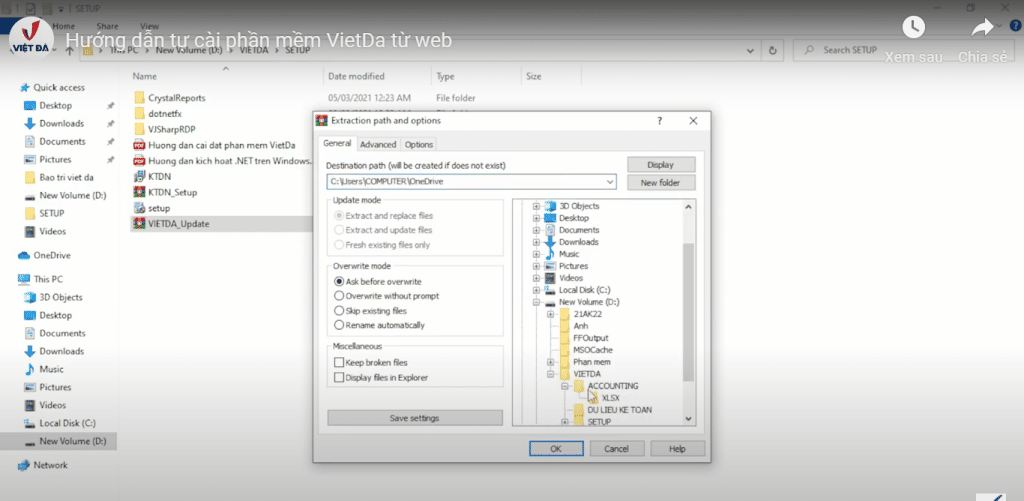The width and height of the screenshot is (1024, 501).
Task: Click the dotnetfx folder icon
Action: click(x=139, y=114)
